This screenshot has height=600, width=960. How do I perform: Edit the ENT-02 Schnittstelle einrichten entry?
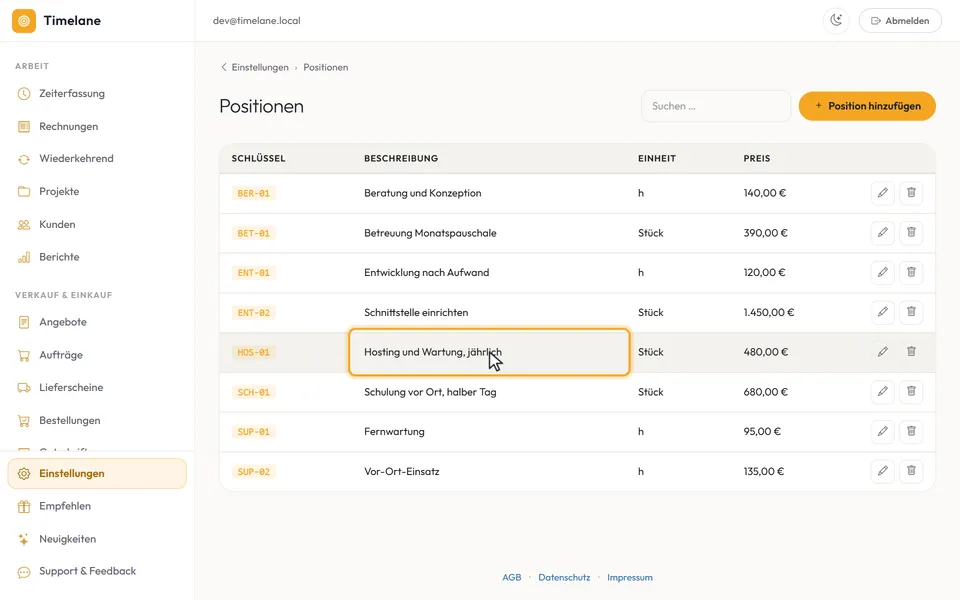(x=882, y=312)
